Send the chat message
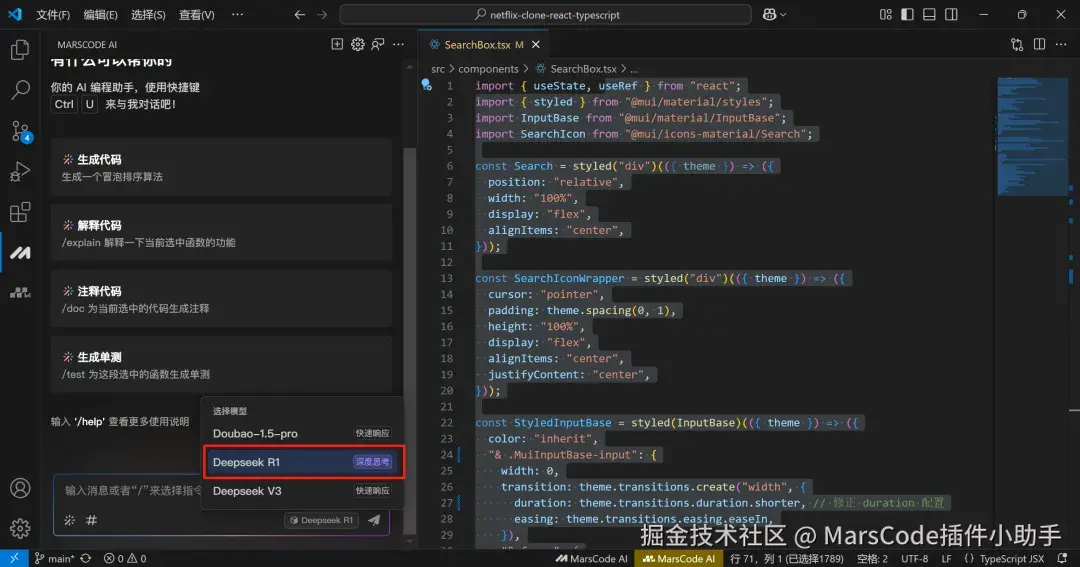1080x567 pixels. pyautogui.click(x=374, y=520)
